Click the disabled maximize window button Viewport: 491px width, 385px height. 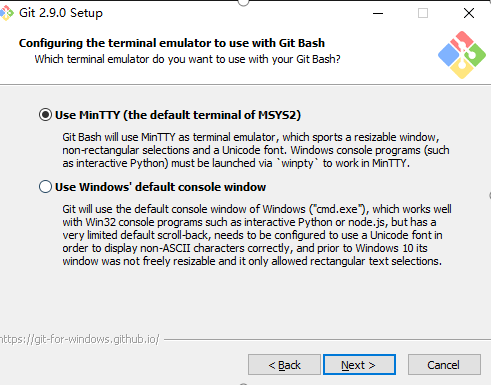coord(423,13)
